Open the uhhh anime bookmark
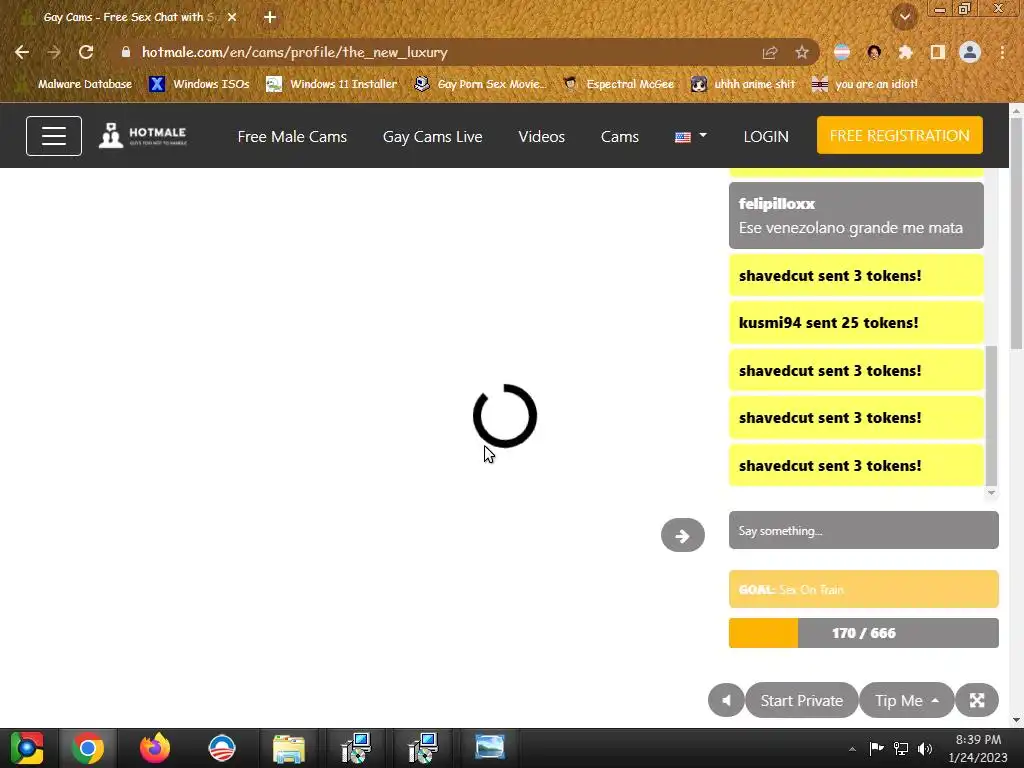This screenshot has width=1024, height=768. pos(743,84)
